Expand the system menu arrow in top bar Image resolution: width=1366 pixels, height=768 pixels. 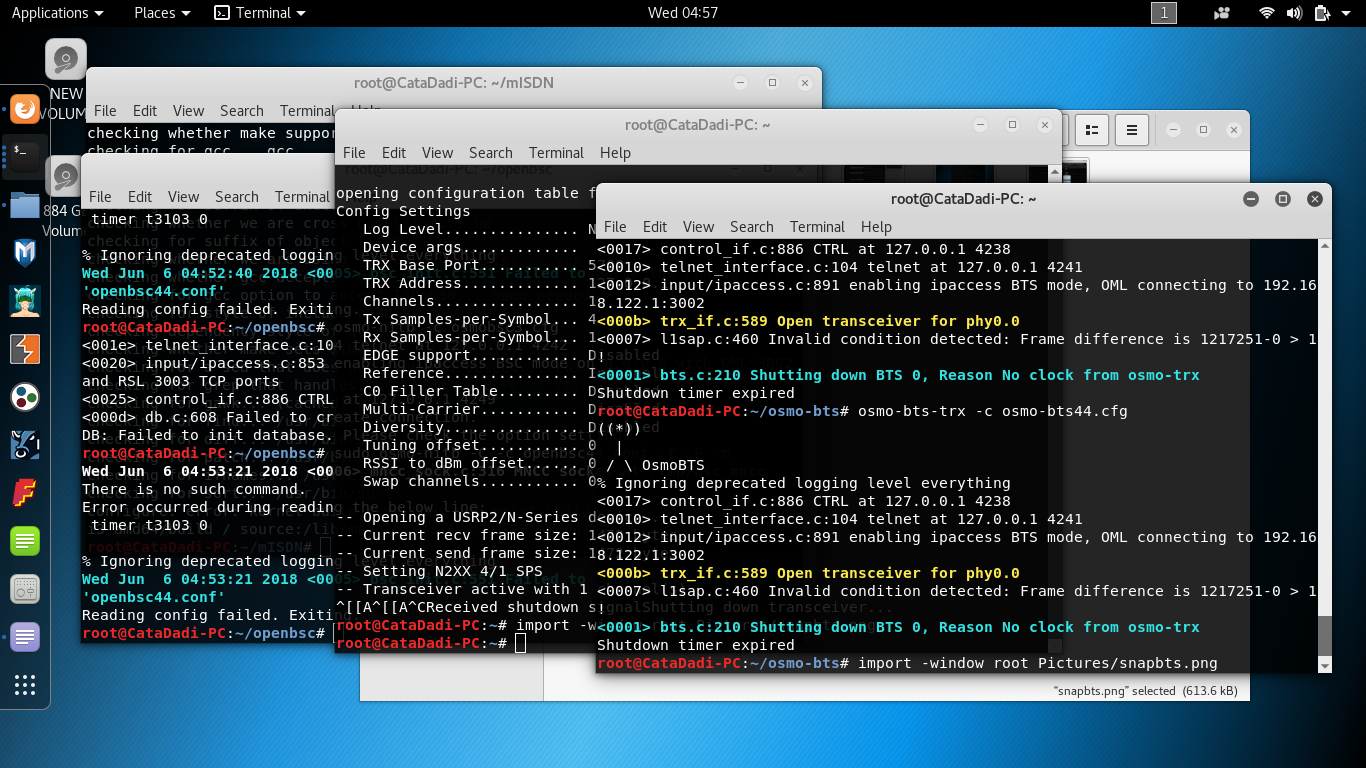(x=1346, y=13)
